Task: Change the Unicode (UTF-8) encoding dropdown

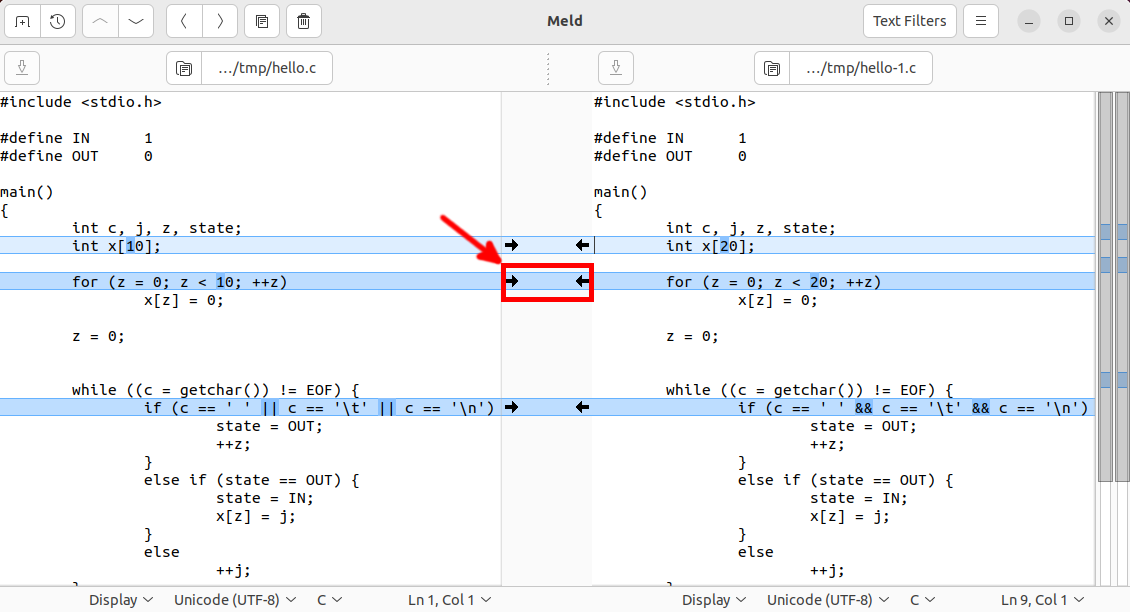Action: tap(234, 599)
